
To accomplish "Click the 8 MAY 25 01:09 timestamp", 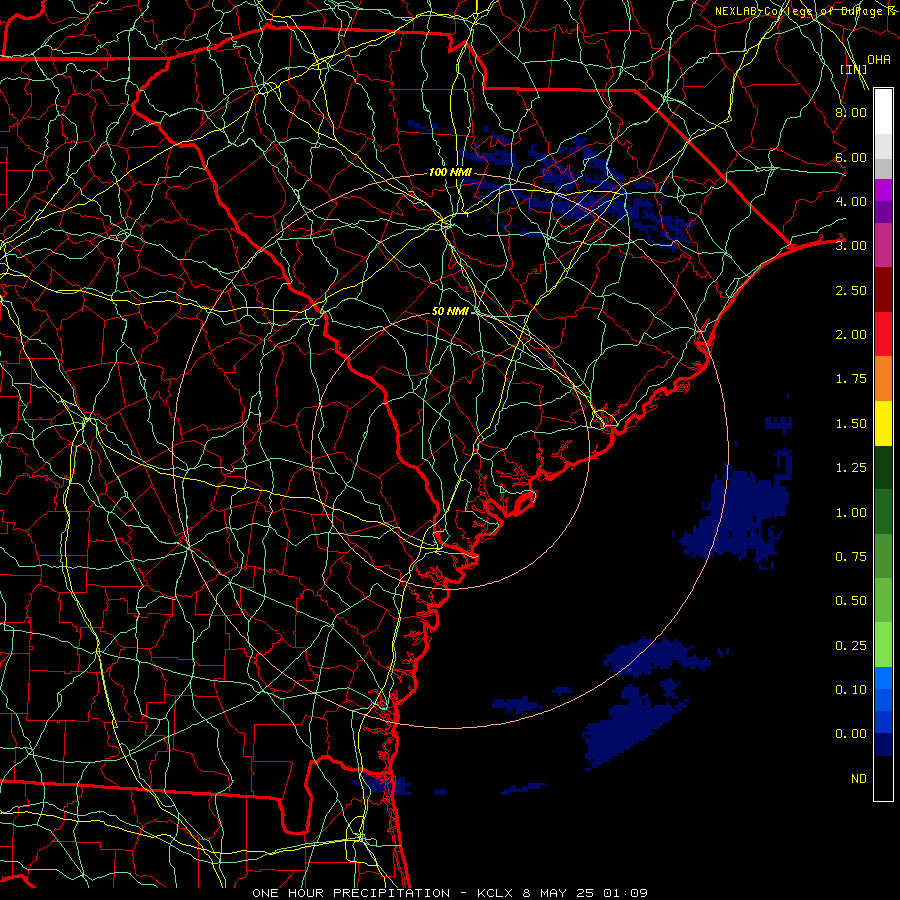I will click(x=585, y=893).
